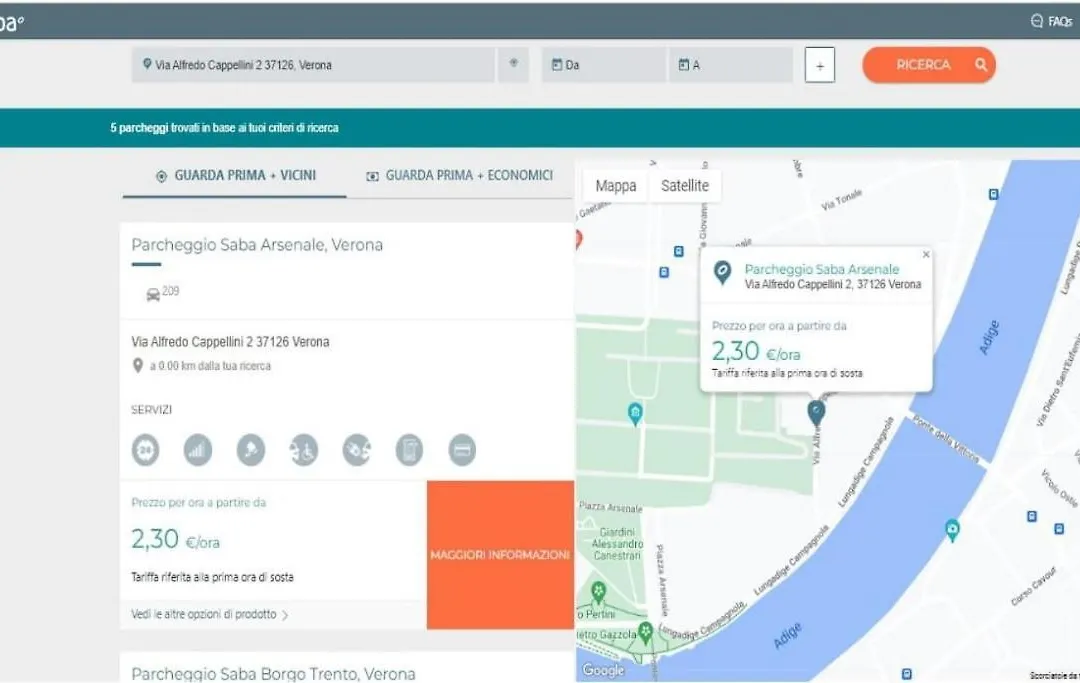Image resolution: width=1080 pixels, height=683 pixels.
Task: Open the FAQs link
Action: point(1060,21)
